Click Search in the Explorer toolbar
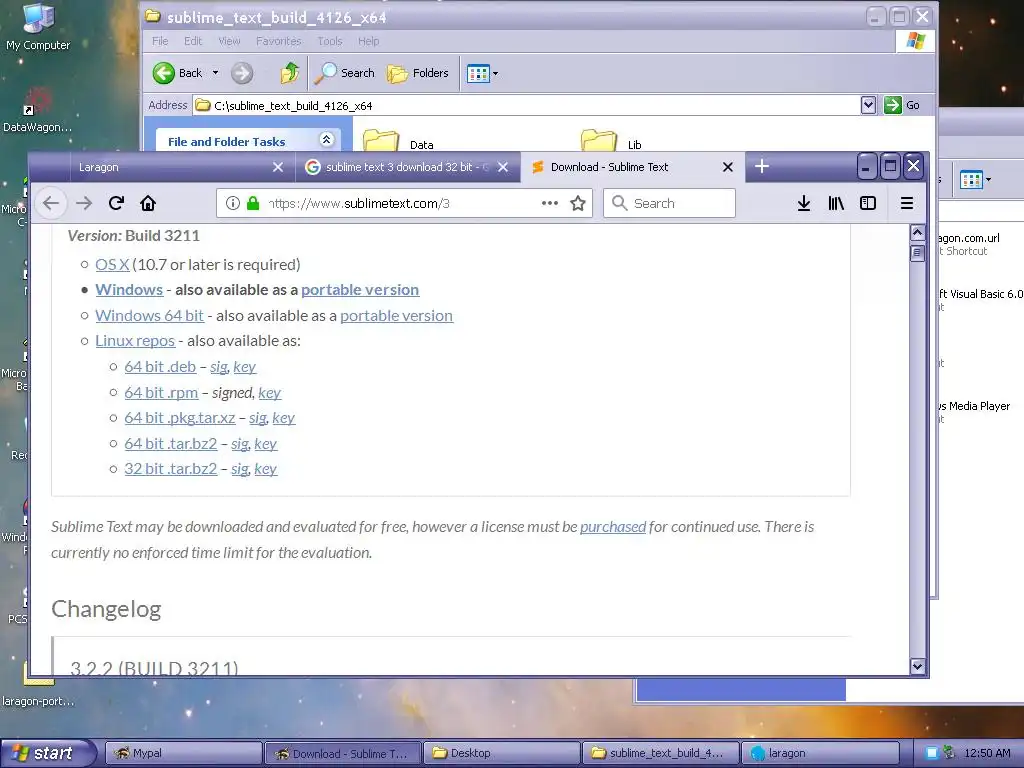 (x=344, y=73)
